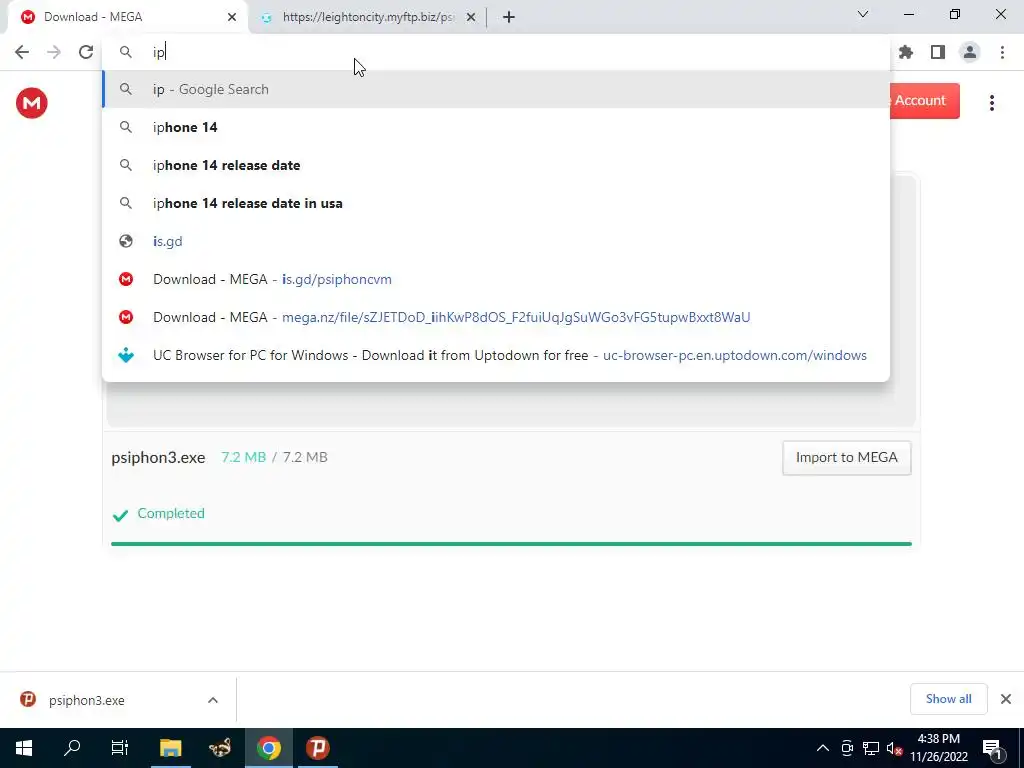Close the Download - MEGA tab
Viewport: 1024px width, 768px height.
pyautogui.click(x=232, y=17)
